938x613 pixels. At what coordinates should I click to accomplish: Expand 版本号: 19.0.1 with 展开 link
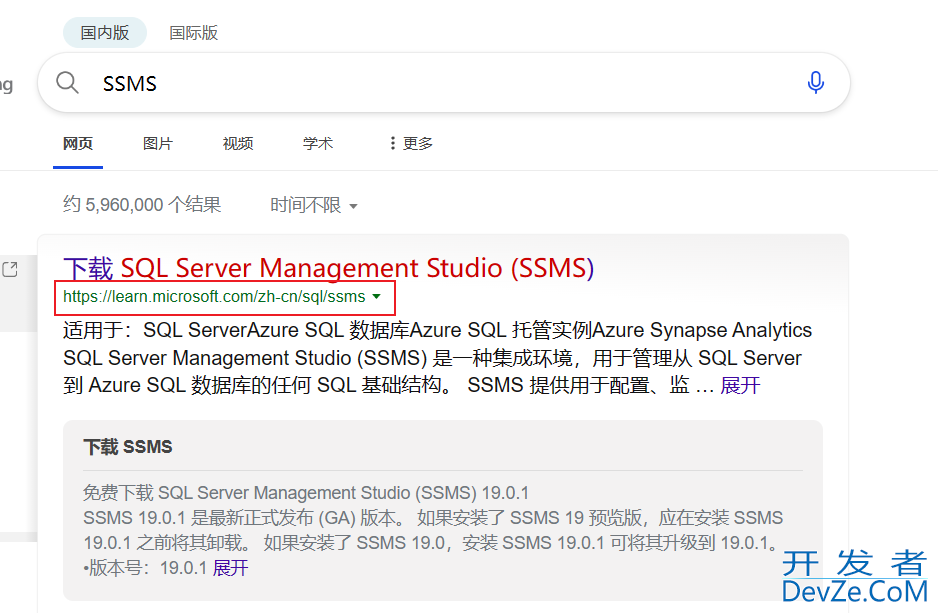coord(230,568)
